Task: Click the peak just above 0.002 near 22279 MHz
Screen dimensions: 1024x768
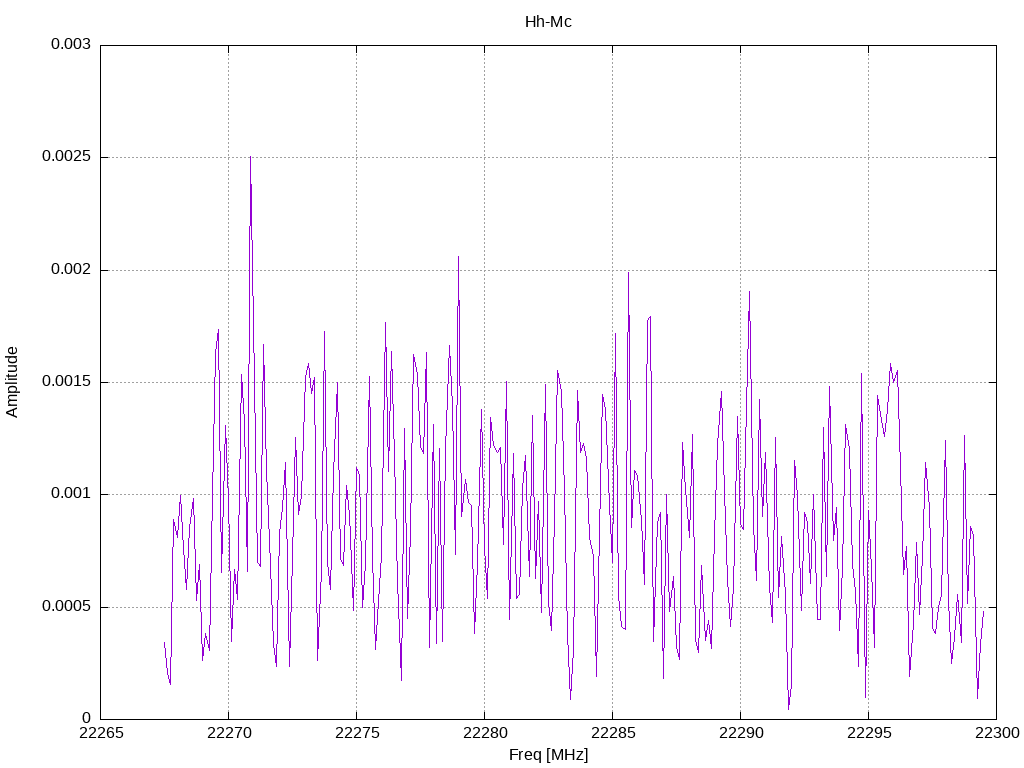Action: click(x=458, y=257)
